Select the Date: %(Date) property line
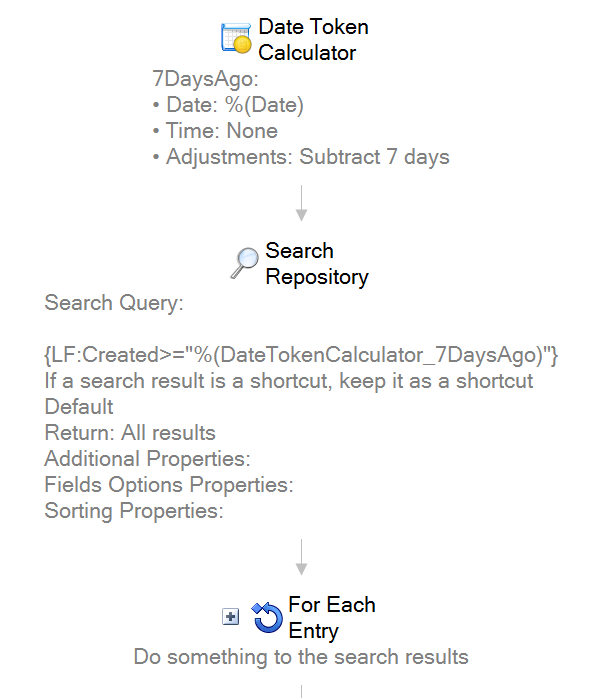Viewport: 612px width, 698px height. point(228,105)
